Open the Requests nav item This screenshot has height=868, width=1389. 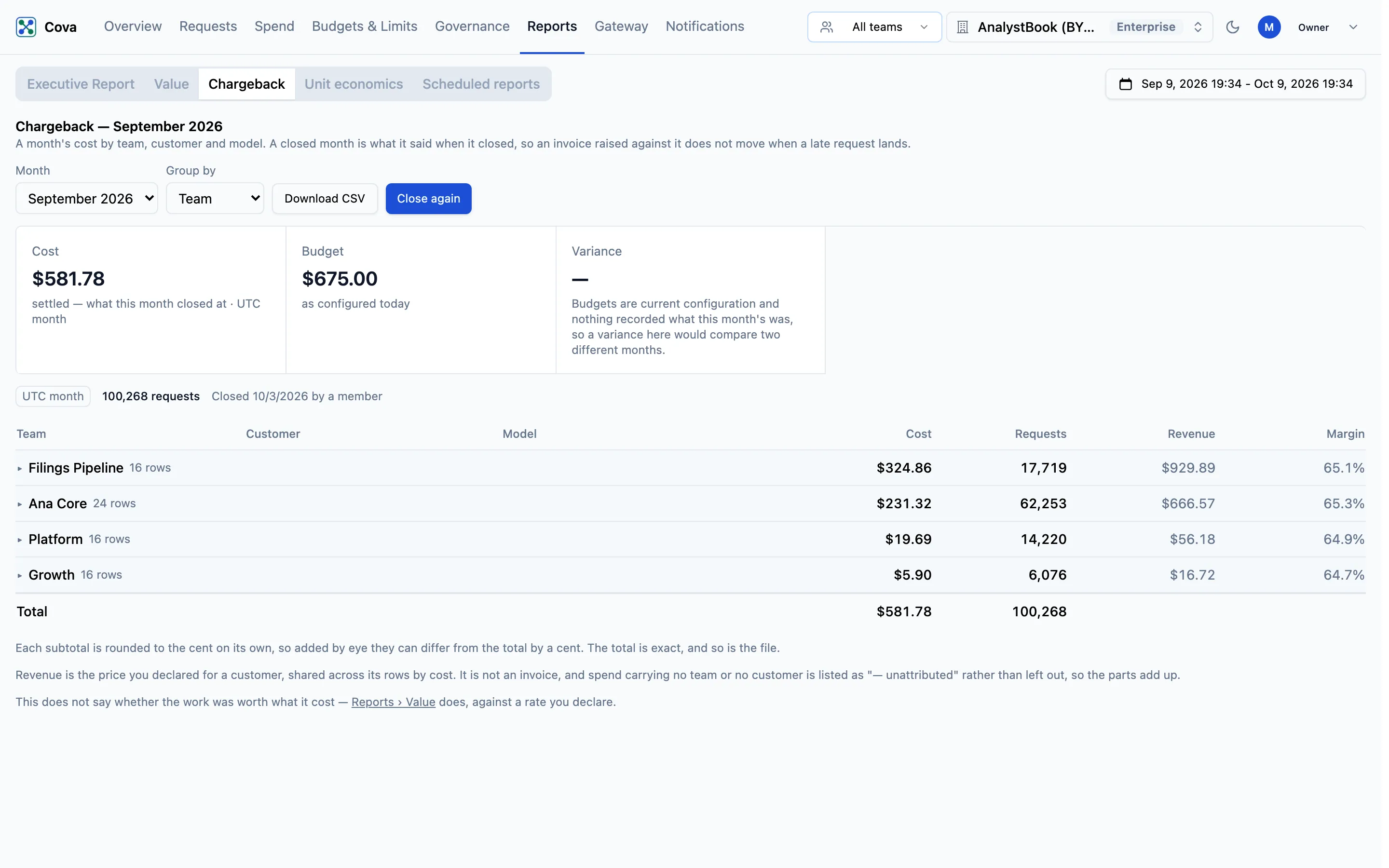208,27
